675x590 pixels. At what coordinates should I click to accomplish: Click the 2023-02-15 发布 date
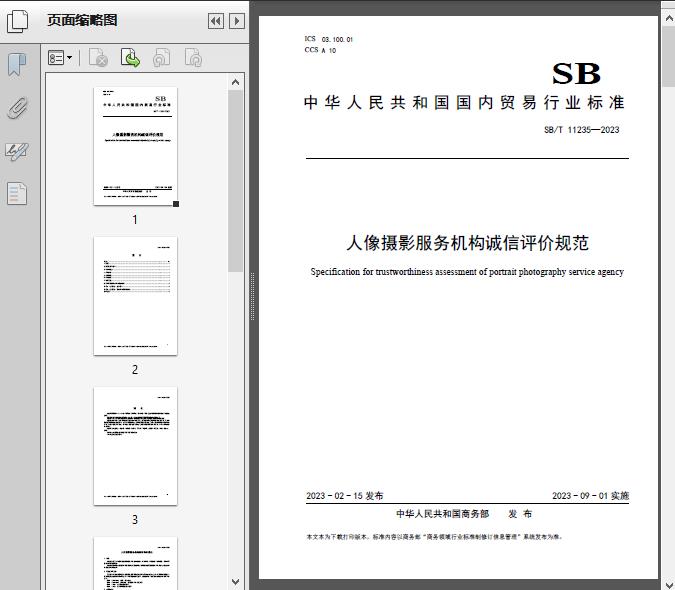(344, 496)
